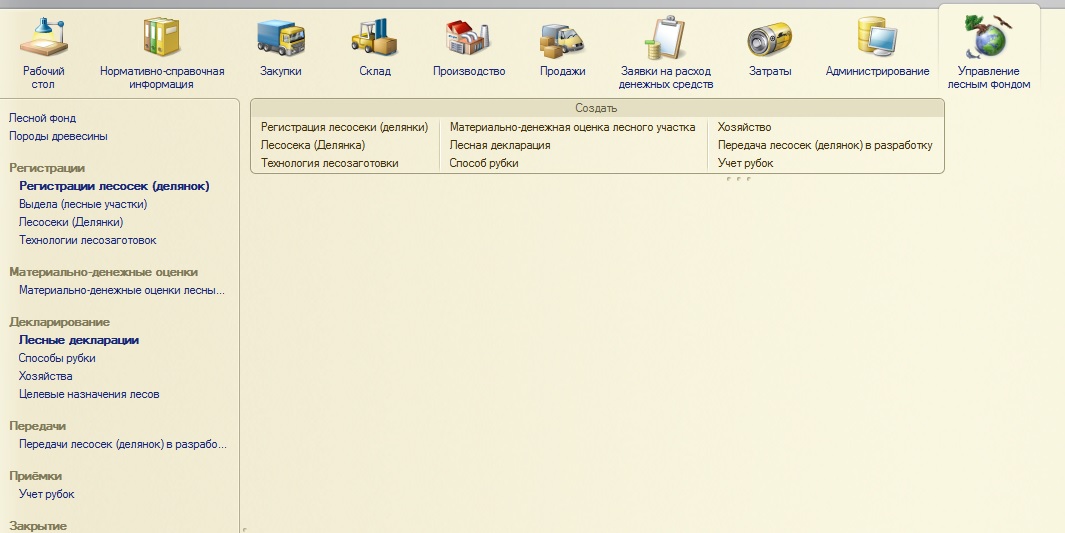1065x533 pixels.
Task: Click the Материально-денежные оценки group heading
Action: (x=103, y=272)
